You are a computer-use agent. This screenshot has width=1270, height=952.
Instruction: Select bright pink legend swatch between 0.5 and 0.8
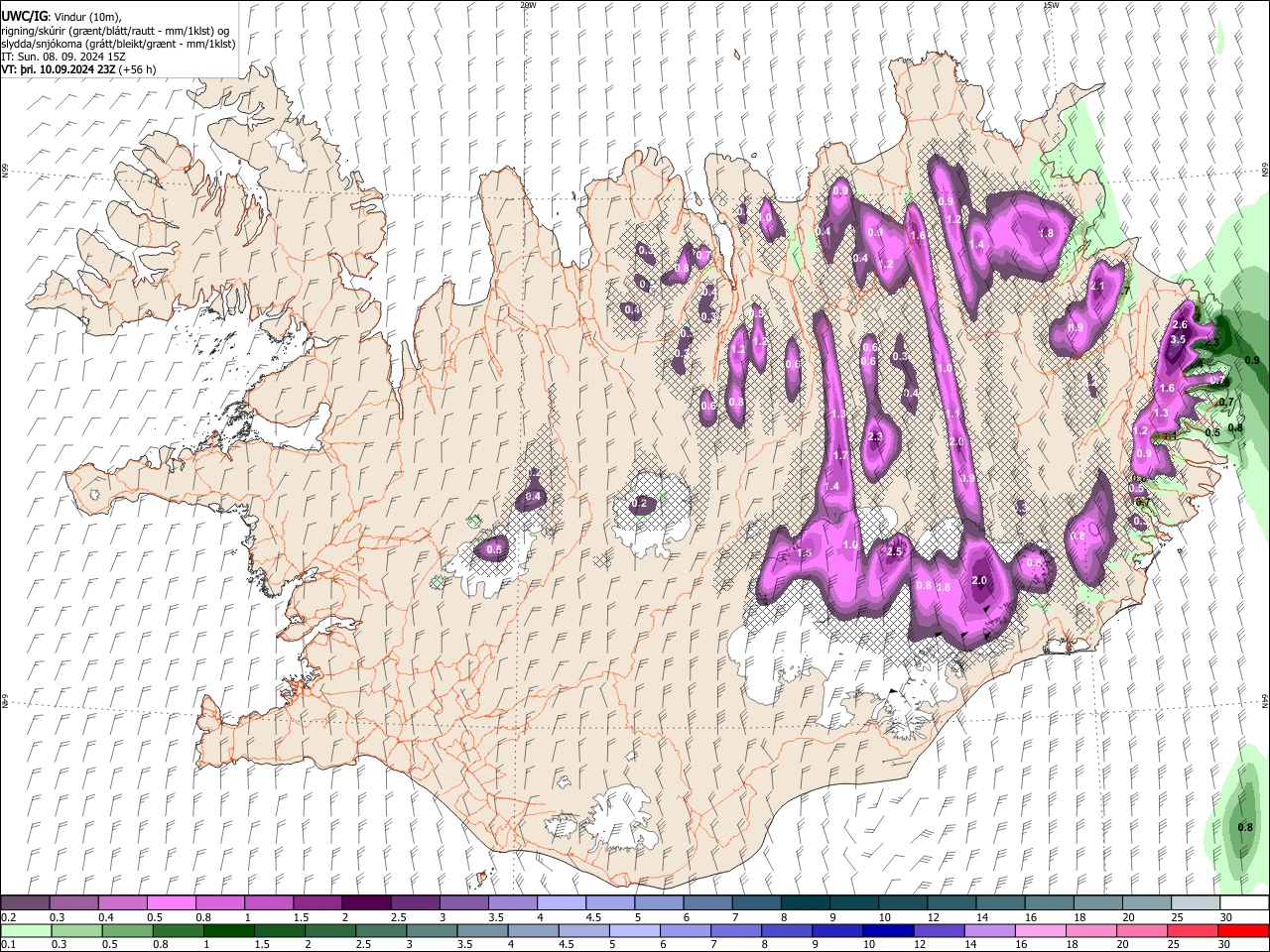coord(172,903)
